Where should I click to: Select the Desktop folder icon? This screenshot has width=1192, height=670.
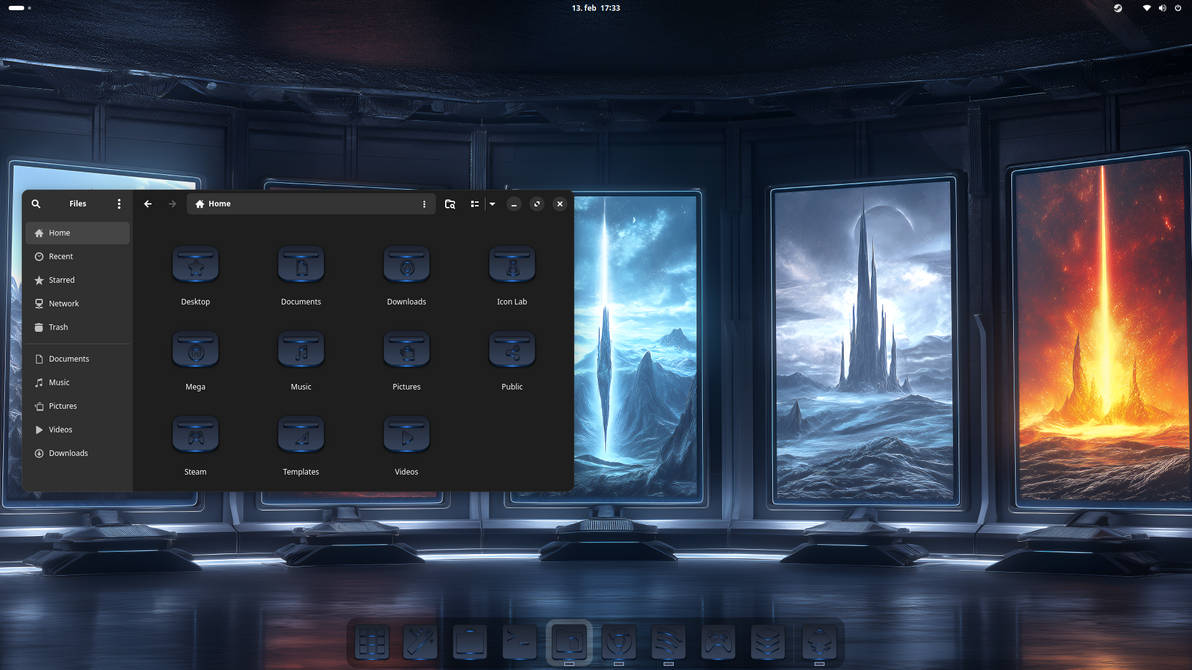click(195, 265)
